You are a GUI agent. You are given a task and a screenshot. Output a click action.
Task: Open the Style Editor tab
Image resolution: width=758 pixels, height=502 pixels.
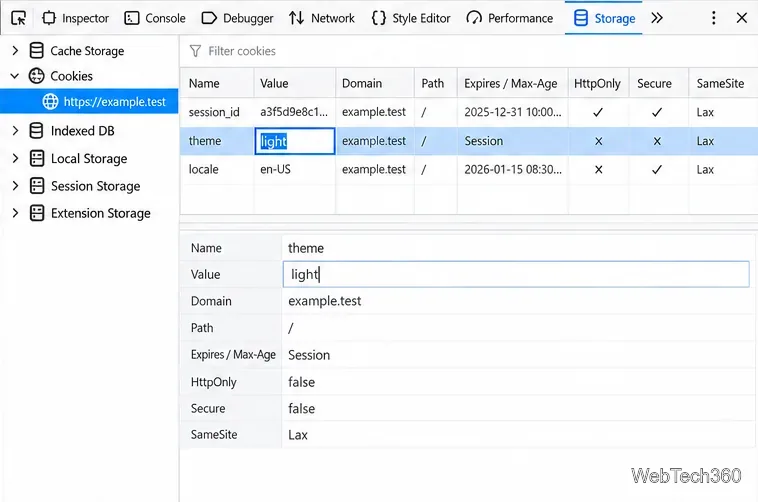pyautogui.click(x=411, y=18)
